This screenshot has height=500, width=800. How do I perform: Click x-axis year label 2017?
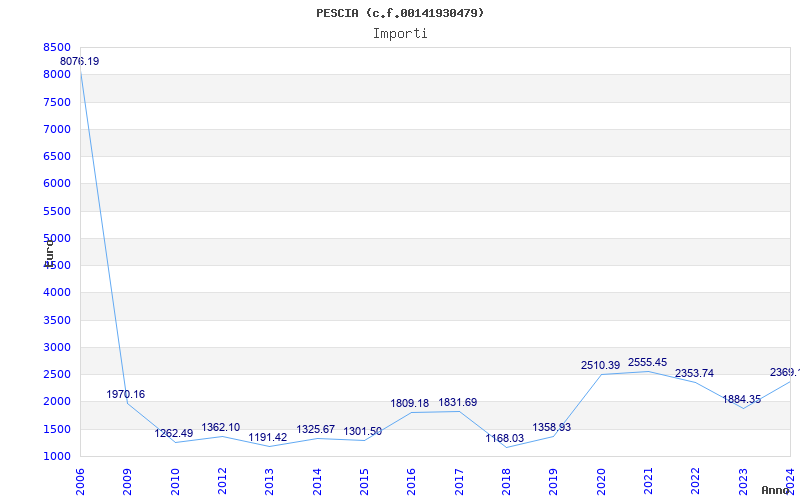pyautogui.click(x=459, y=482)
